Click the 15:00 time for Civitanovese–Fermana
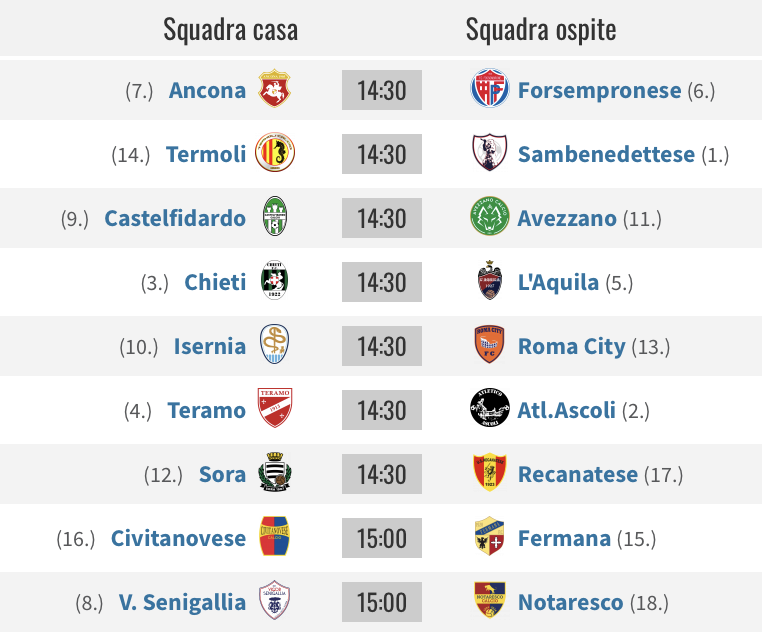 click(382, 538)
